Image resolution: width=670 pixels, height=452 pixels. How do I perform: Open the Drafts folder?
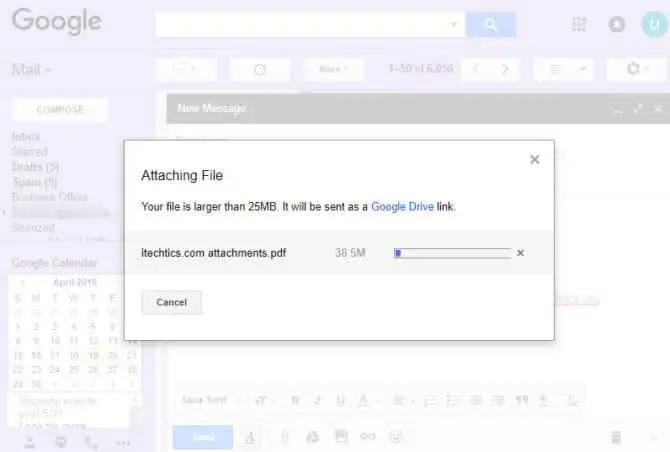(x=35, y=167)
